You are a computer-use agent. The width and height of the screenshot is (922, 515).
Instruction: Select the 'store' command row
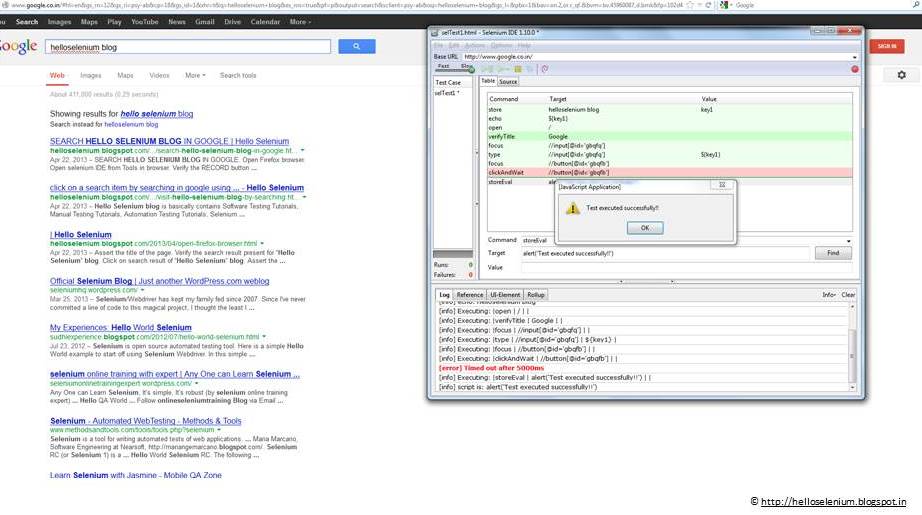669,109
